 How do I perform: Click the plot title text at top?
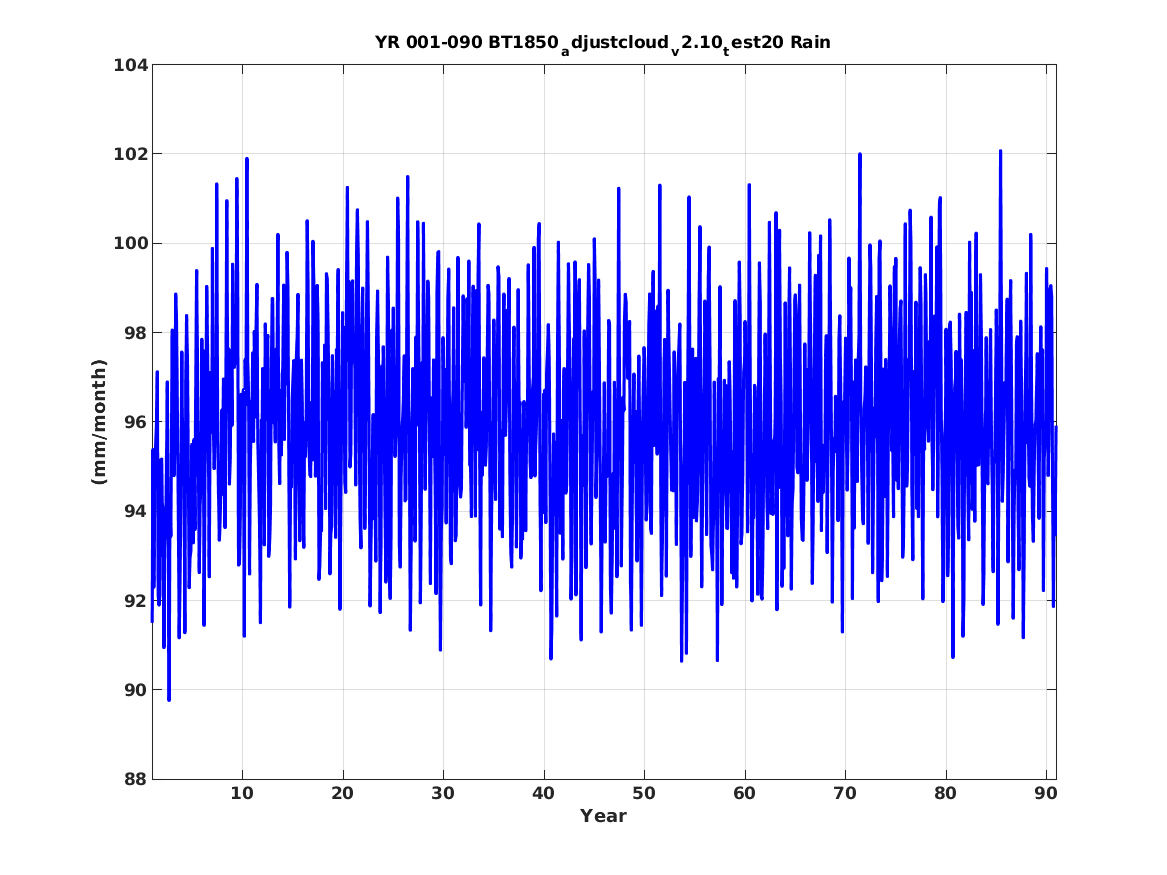[x=603, y=43]
